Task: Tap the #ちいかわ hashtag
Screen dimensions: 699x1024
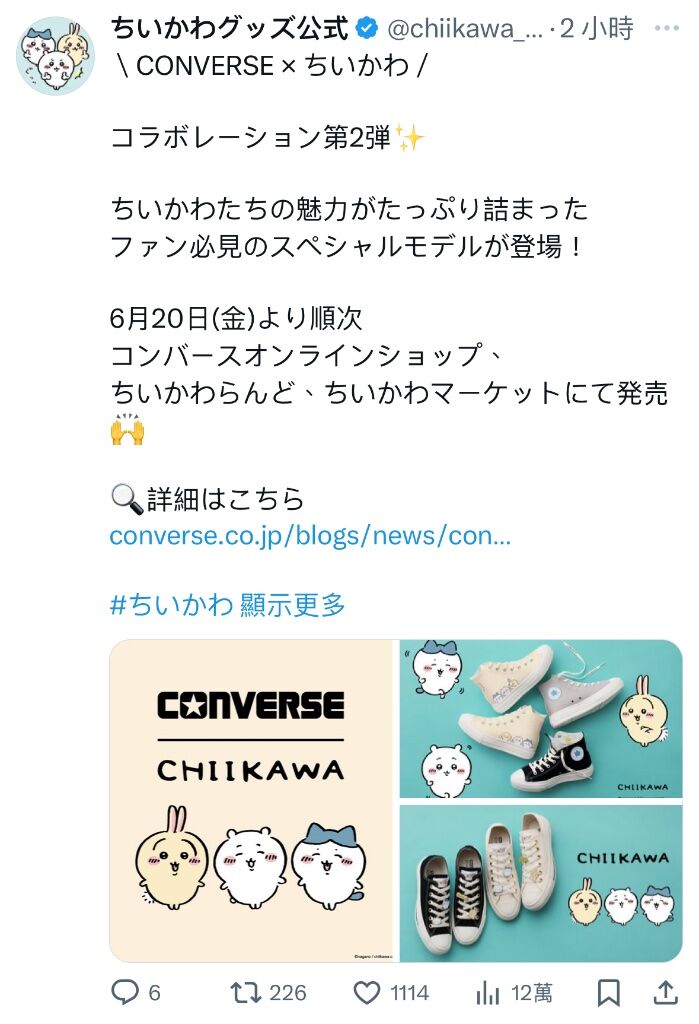Action: tap(171, 605)
